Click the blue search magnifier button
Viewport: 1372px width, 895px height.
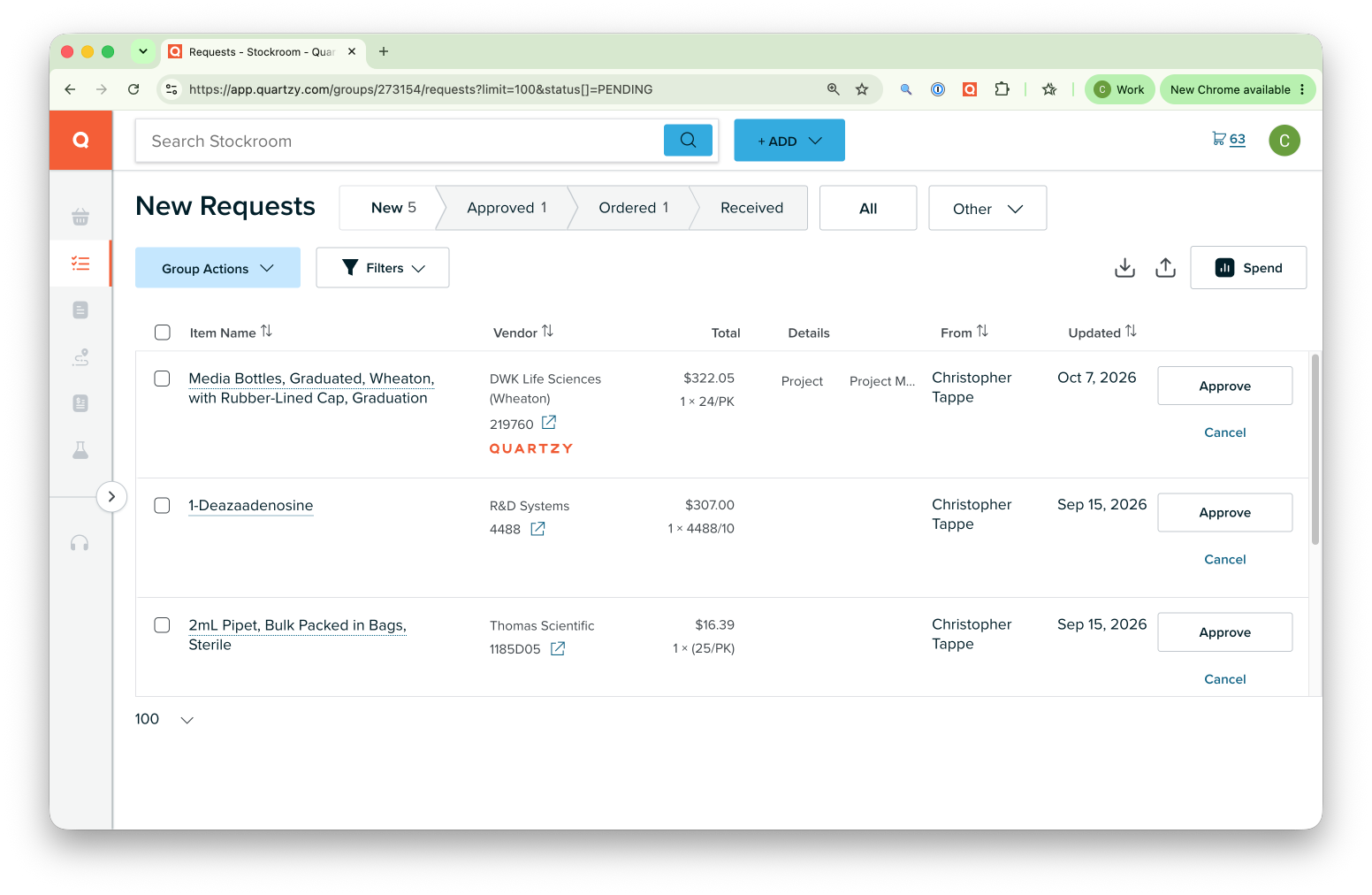(x=688, y=140)
